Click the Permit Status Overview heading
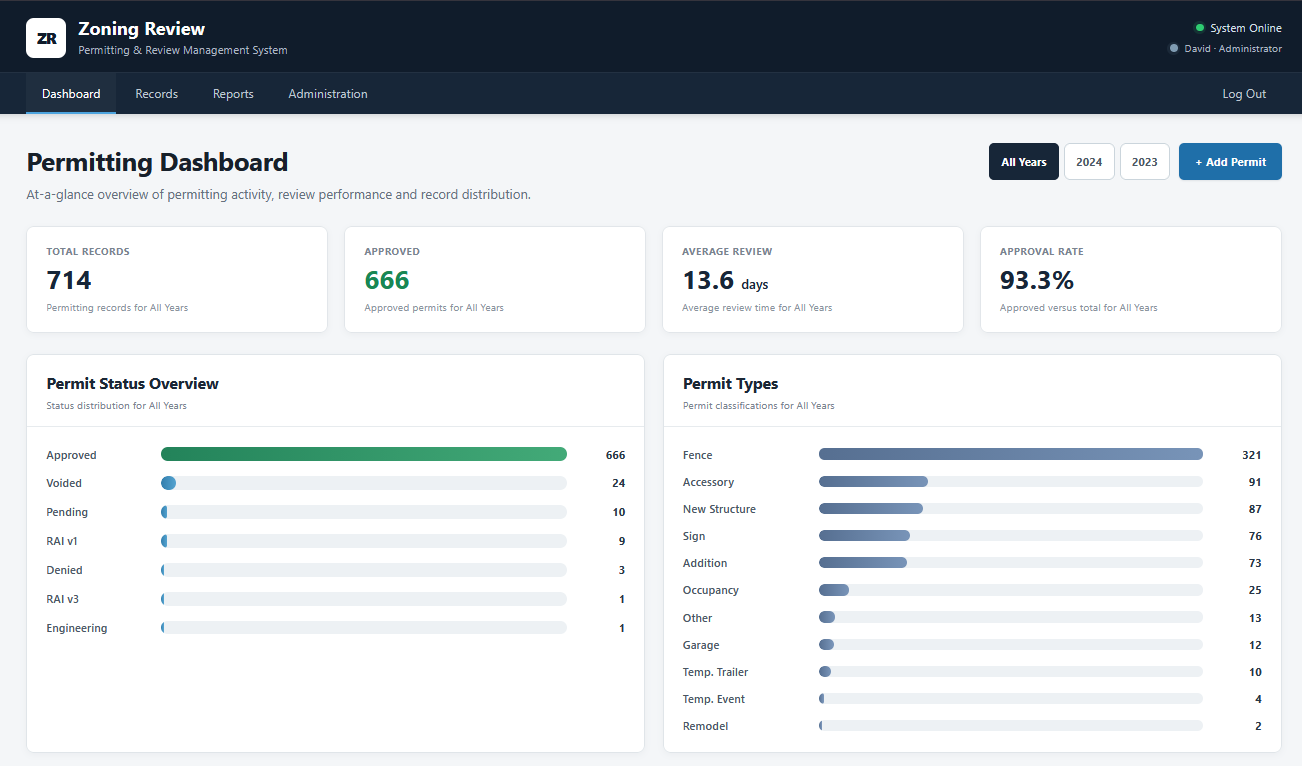Image resolution: width=1302 pixels, height=766 pixels. [x=132, y=383]
